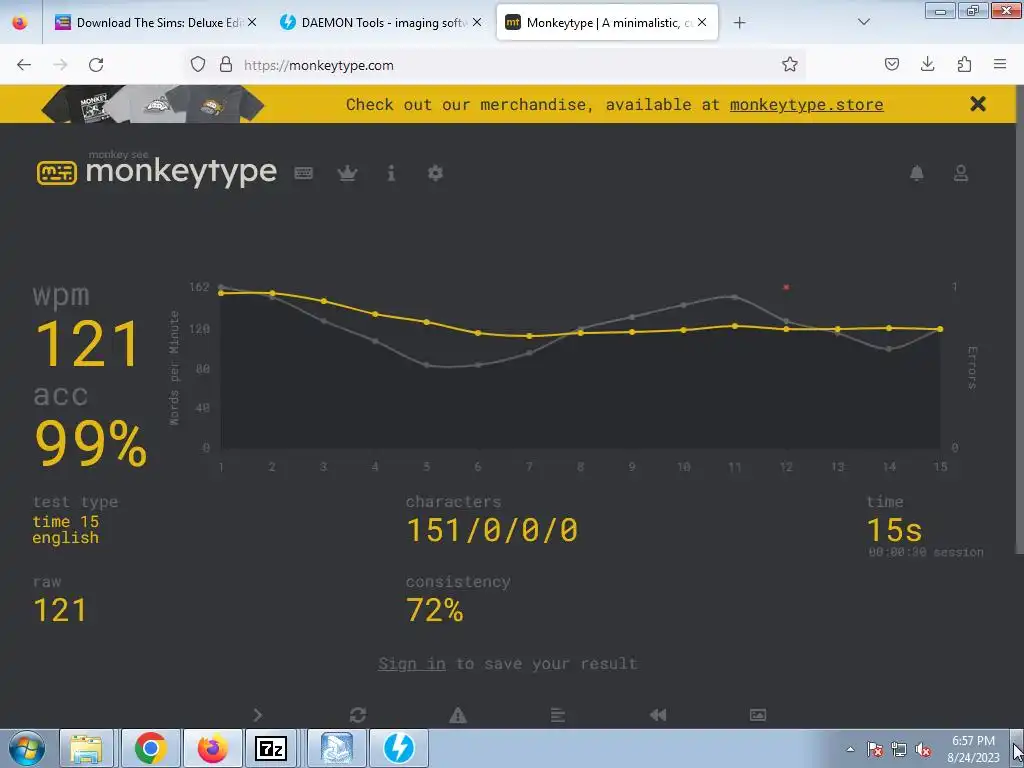
Task: Click the muted volume tray icon
Action: tap(923, 749)
